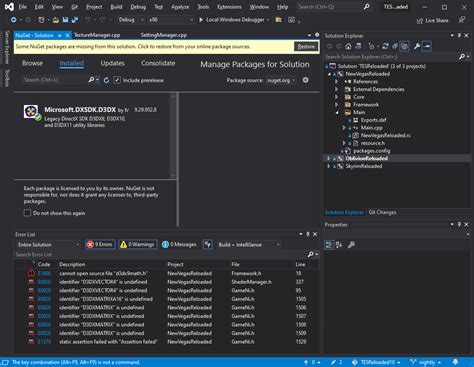Click the Save All toolbar icon
This screenshot has width=474, height=367.
point(75,20)
